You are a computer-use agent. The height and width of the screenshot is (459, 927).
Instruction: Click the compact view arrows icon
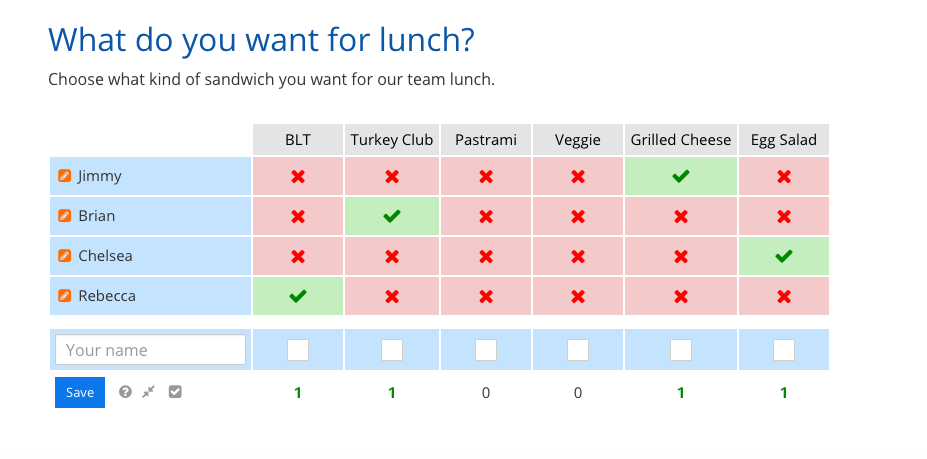coord(149,392)
